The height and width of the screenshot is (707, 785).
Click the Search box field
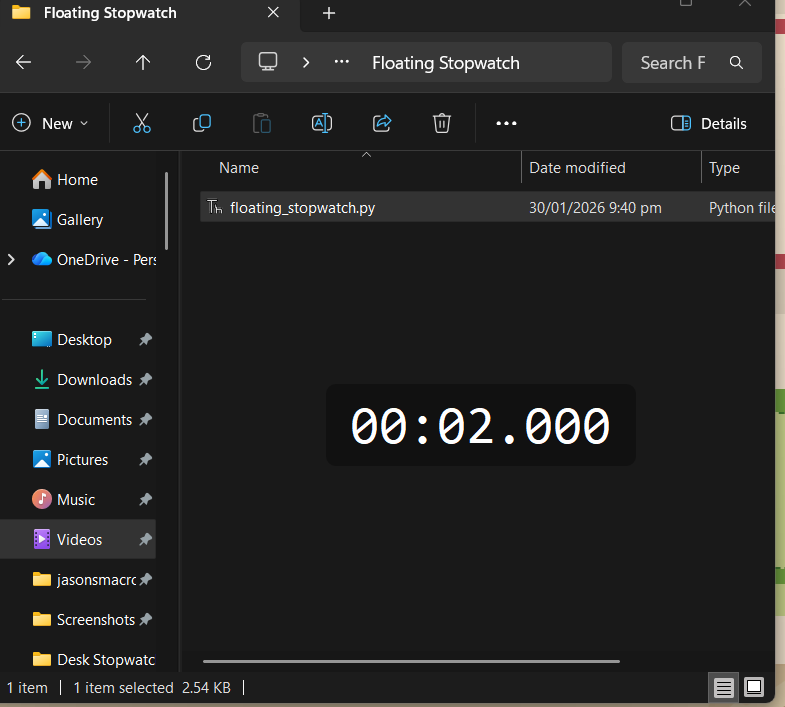680,62
